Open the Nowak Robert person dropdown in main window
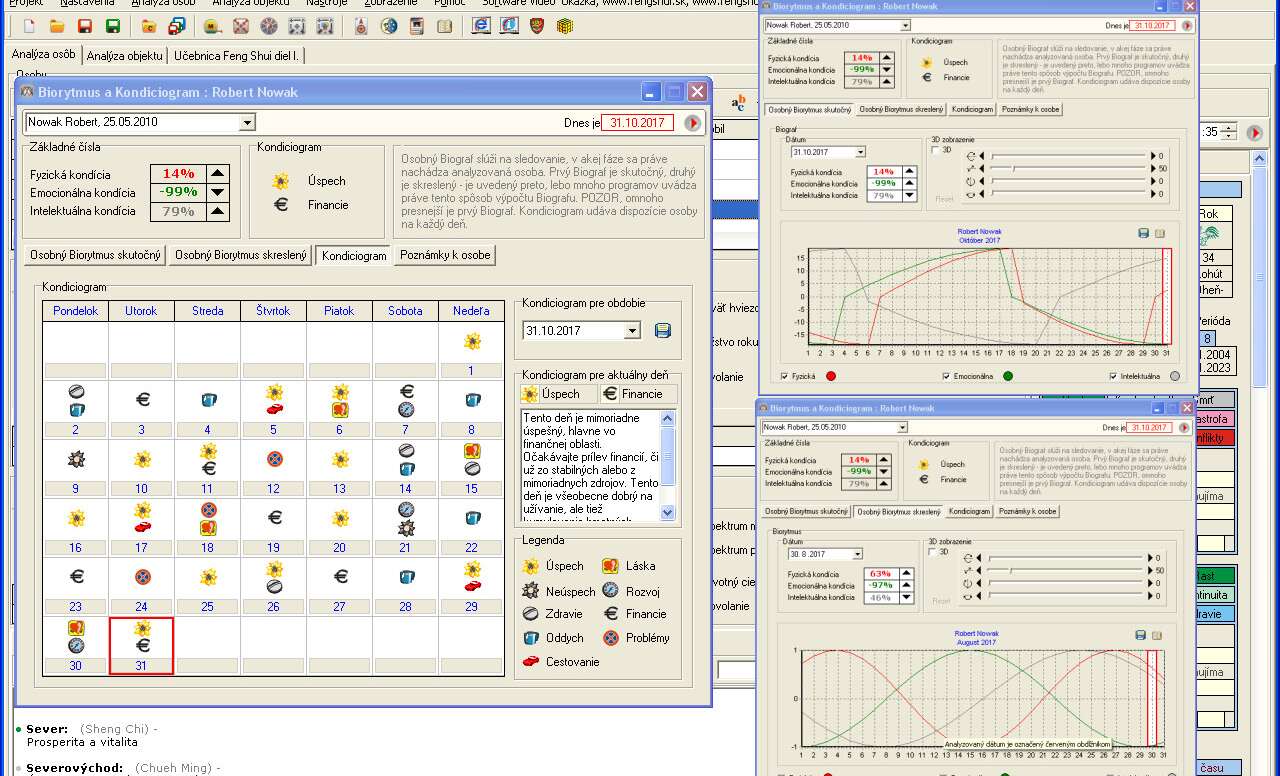This screenshot has height=776, width=1280. point(248,122)
